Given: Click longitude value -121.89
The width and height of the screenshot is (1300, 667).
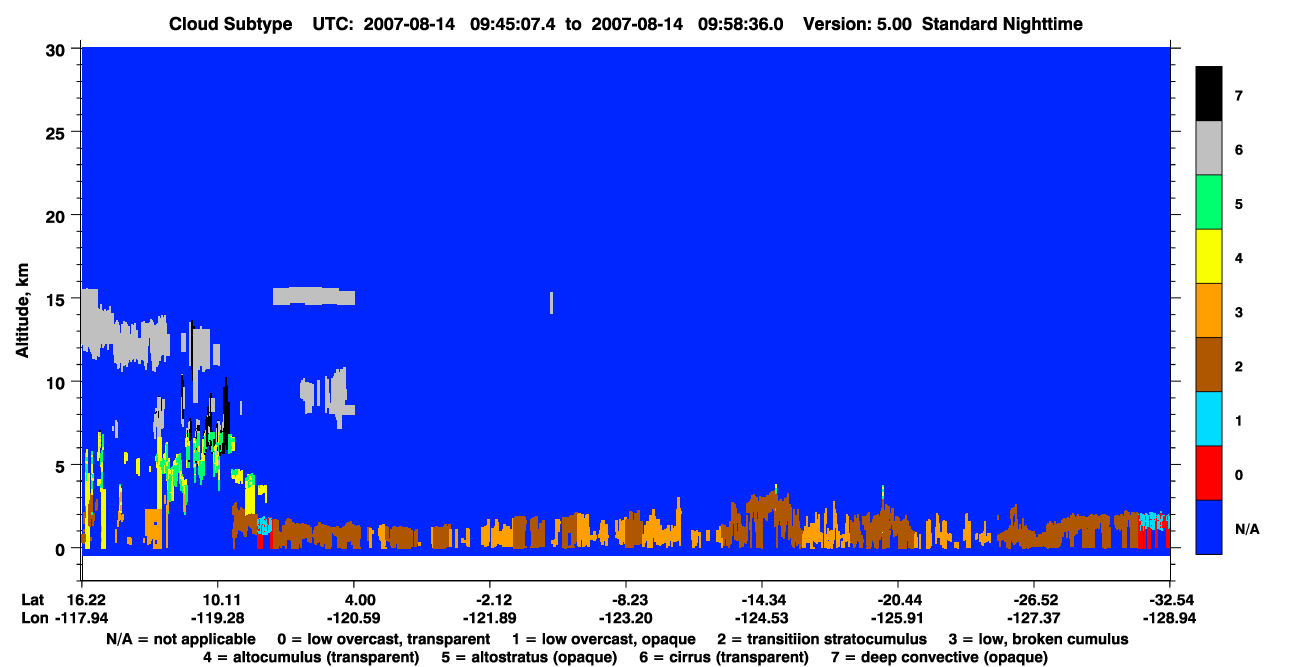Looking at the screenshot, I should [490, 618].
